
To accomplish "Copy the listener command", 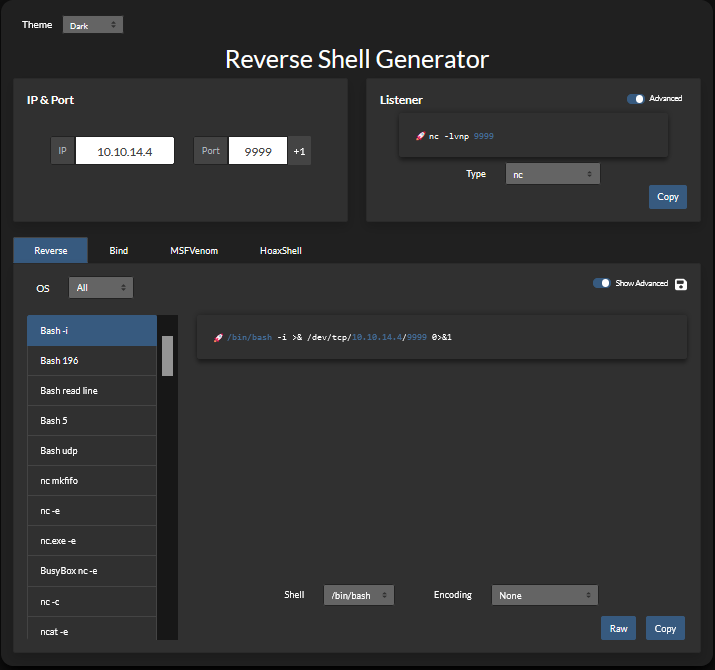I will [668, 197].
